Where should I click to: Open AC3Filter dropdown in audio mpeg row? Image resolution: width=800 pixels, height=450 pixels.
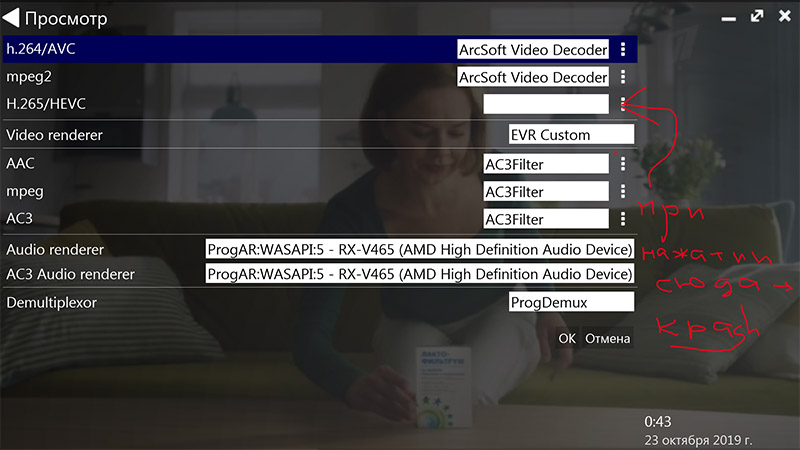545,191
